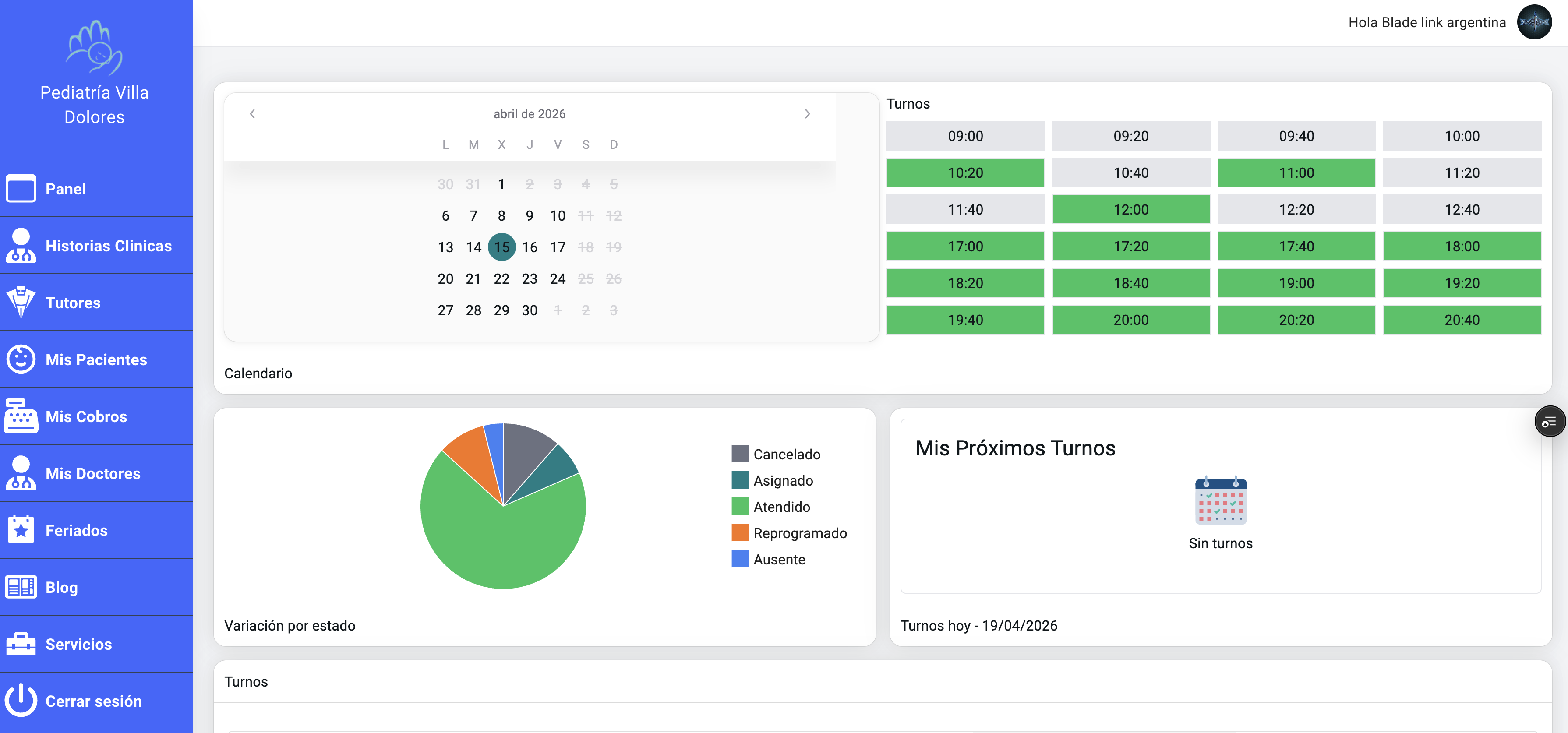Screen dimensions: 1568x733
Task: Select the Mis Pacientes smiley face icon
Action: click(x=21, y=359)
